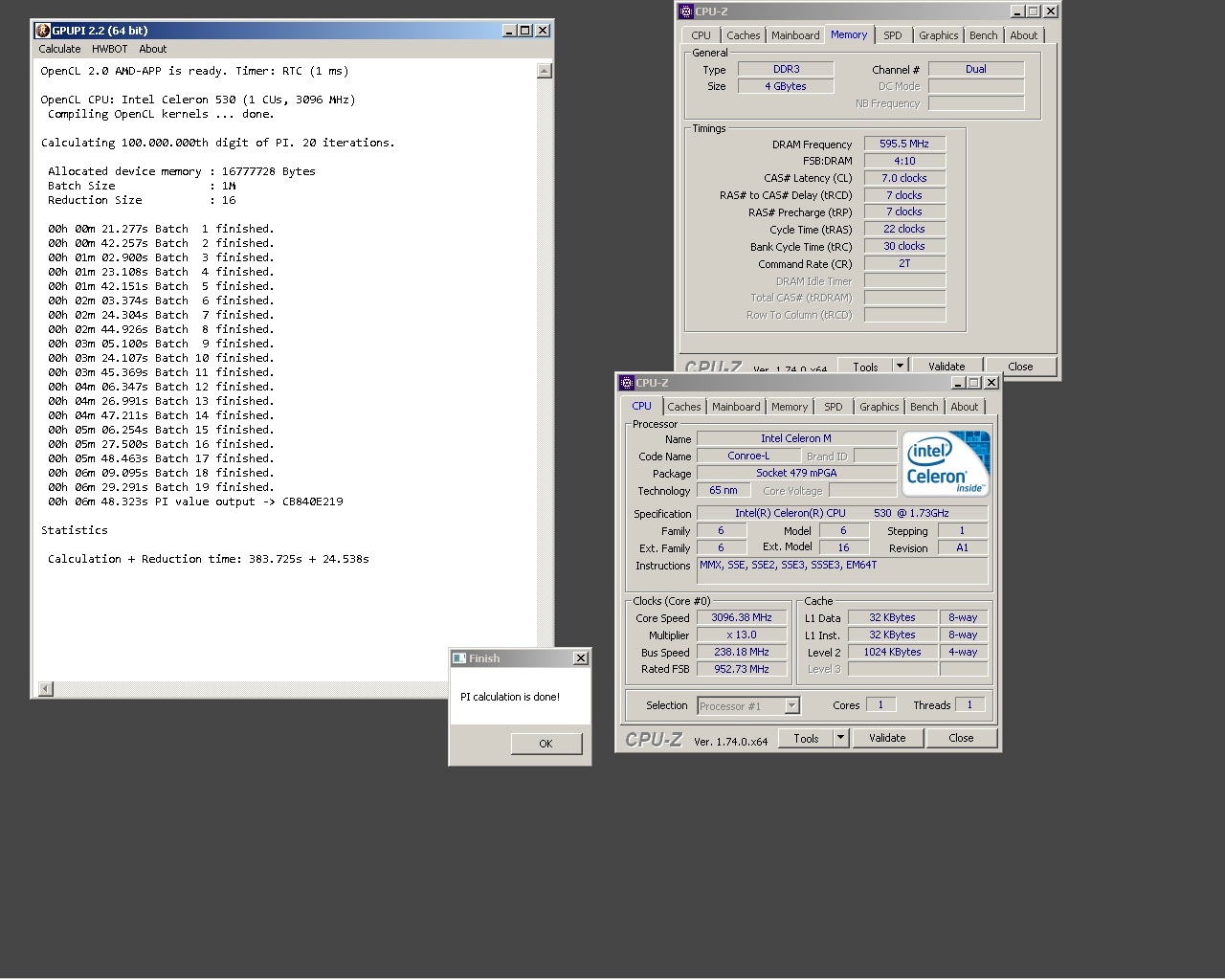Click the PI value output line CB840E219
This screenshot has height=980, width=1225.
[x=195, y=501]
